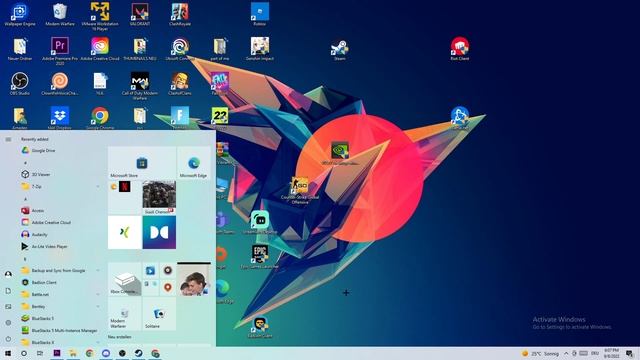Open Adobe Creative Cloud in Start list
The width and height of the screenshot is (640, 360).
(59, 222)
